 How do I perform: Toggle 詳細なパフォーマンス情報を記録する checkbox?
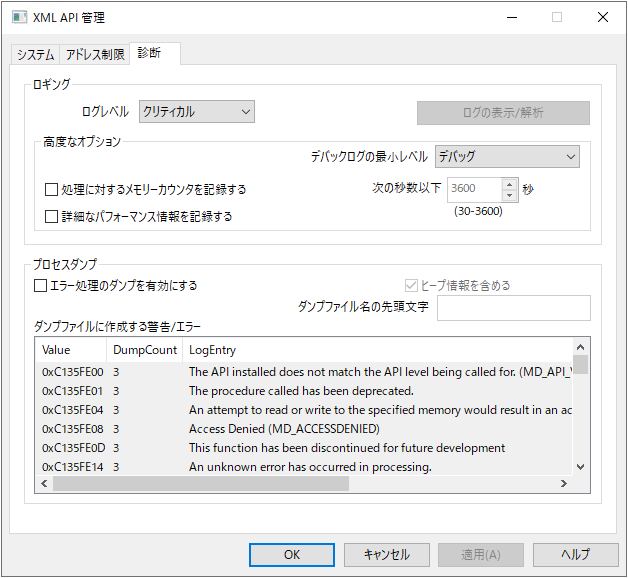[52, 216]
